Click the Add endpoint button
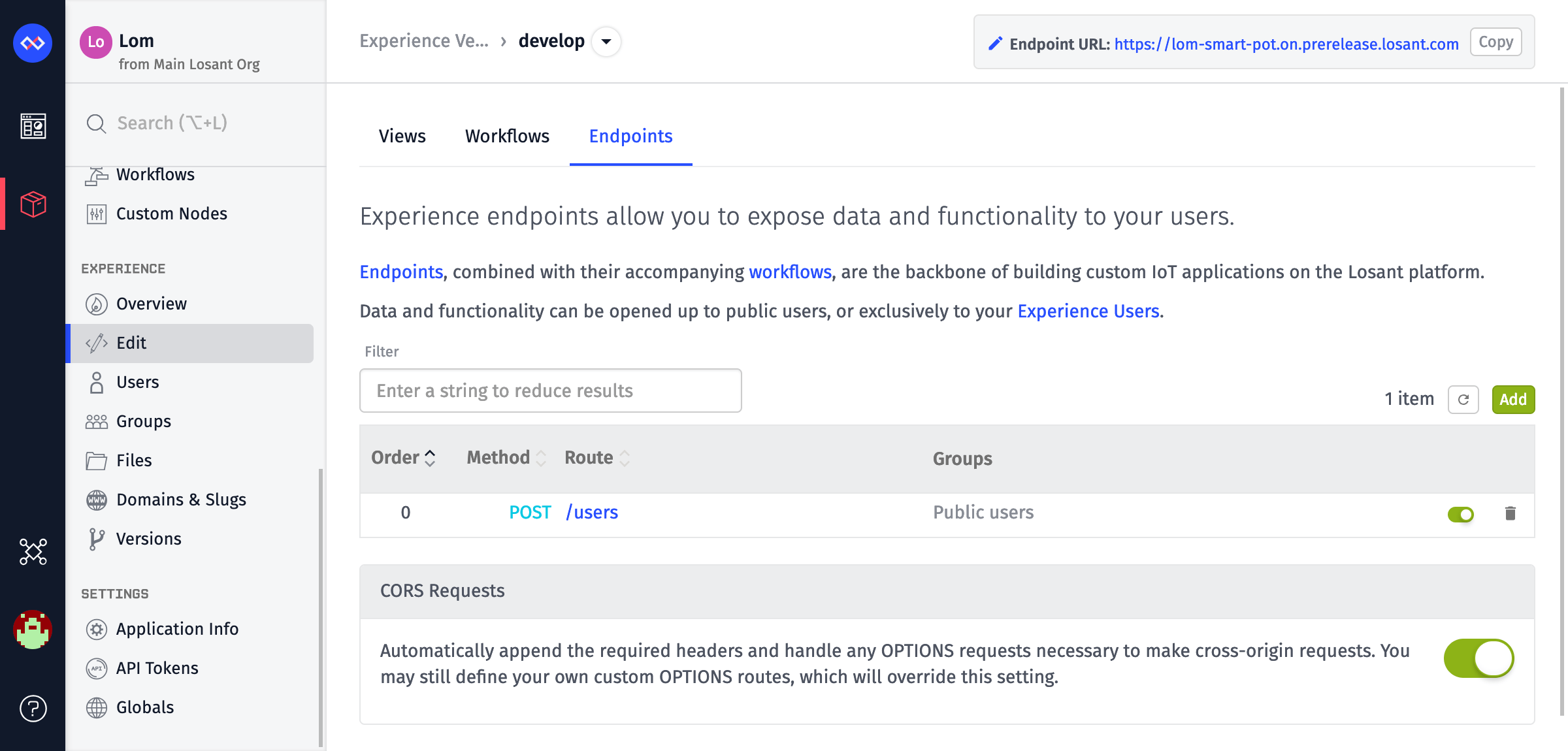The width and height of the screenshot is (1568, 751). 1513,400
